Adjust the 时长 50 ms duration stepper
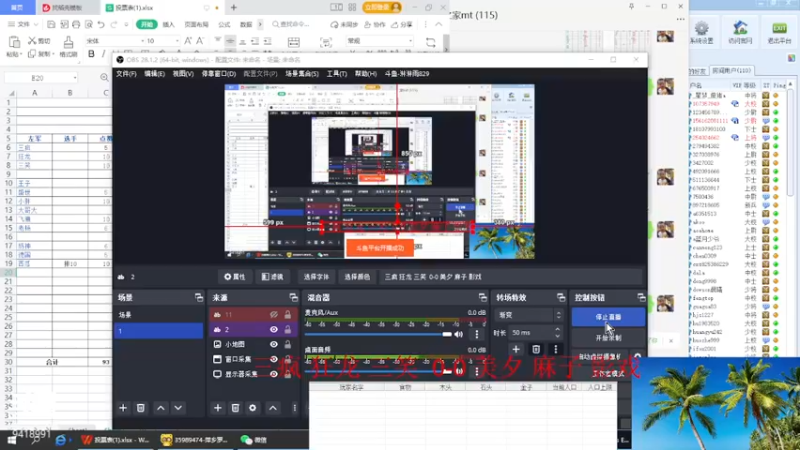The image size is (800, 450). 558,333
